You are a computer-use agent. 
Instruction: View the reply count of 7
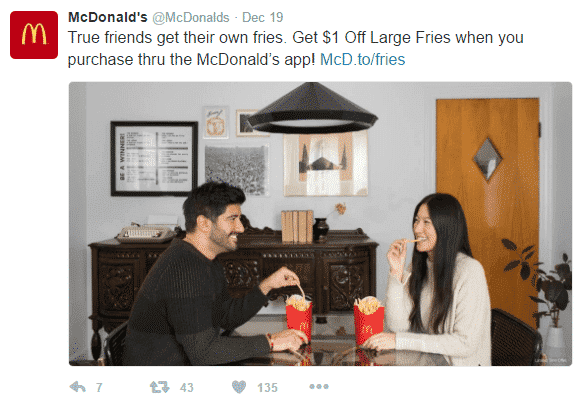(99, 388)
